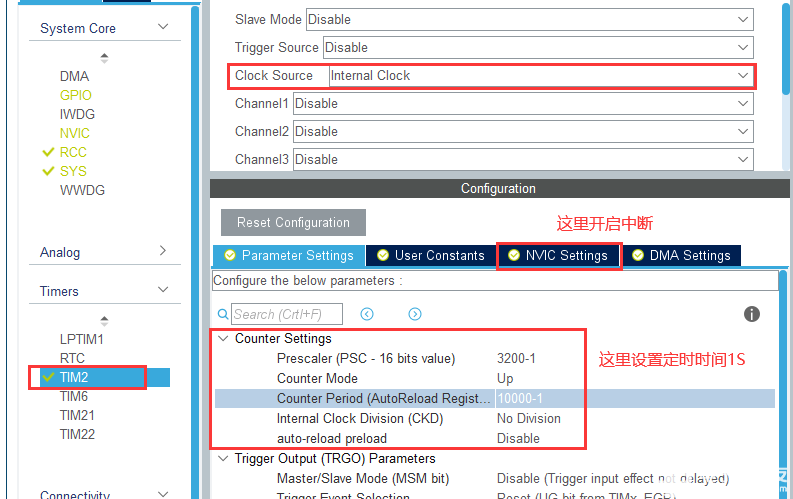Click the Internal Clock Division value No Division
This screenshot has height=499, width=793.
coord(528,419)
